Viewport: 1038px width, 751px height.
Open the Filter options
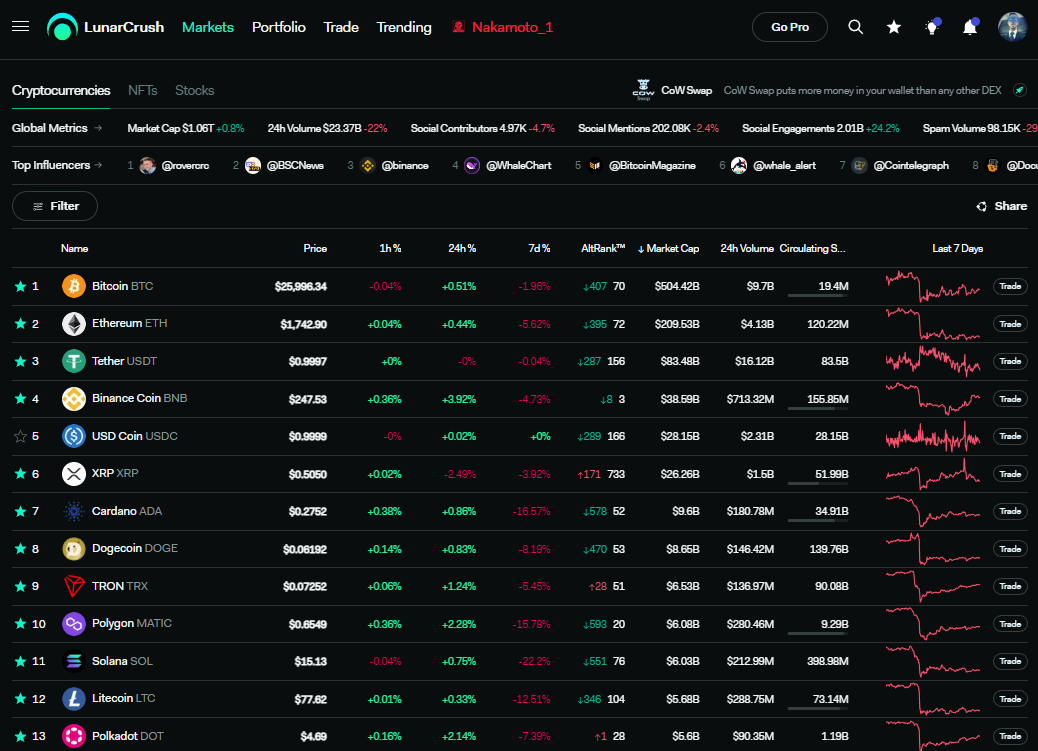point(55,206)
